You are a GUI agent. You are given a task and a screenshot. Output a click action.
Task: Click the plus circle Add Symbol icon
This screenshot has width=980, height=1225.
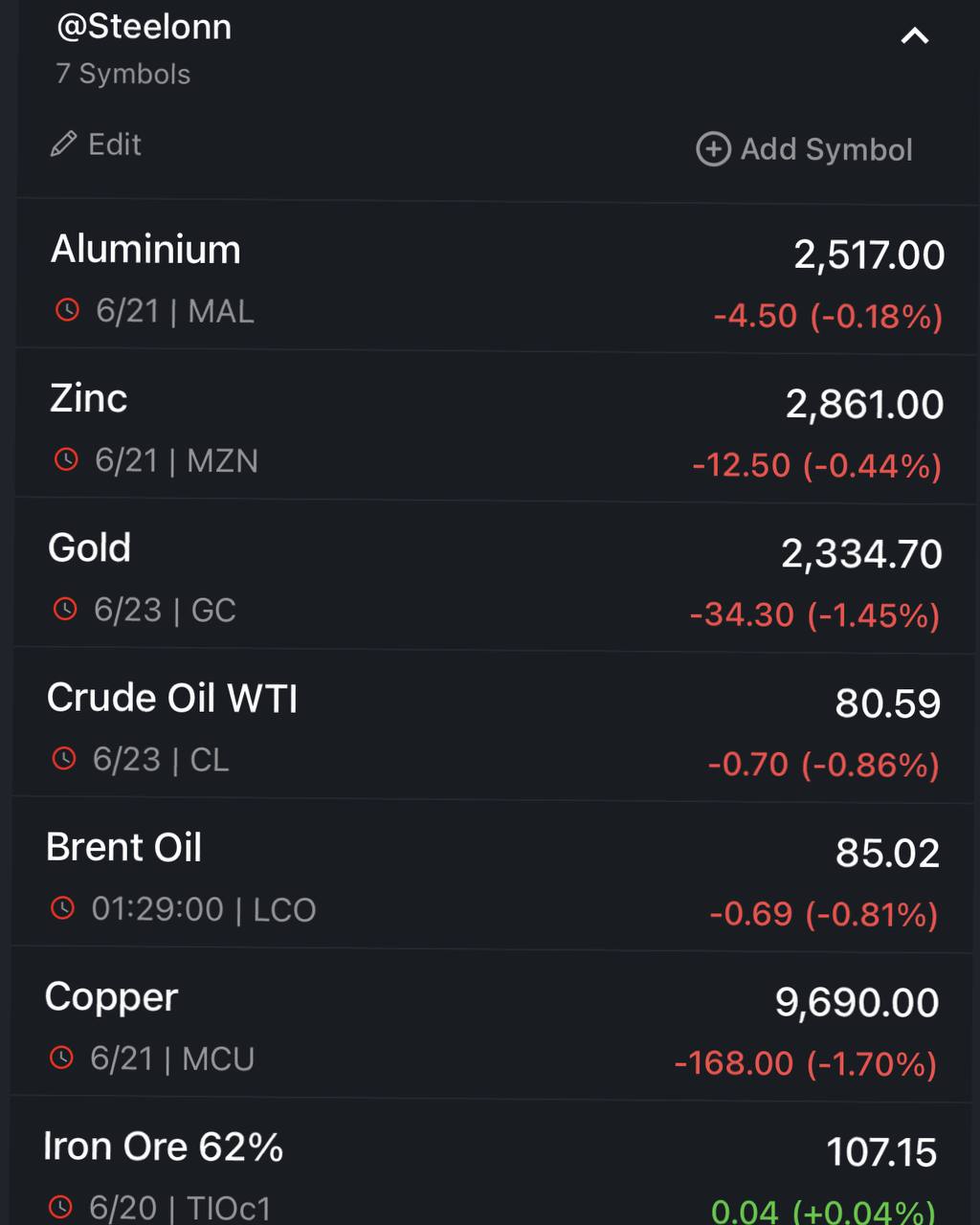pos(713,149)
